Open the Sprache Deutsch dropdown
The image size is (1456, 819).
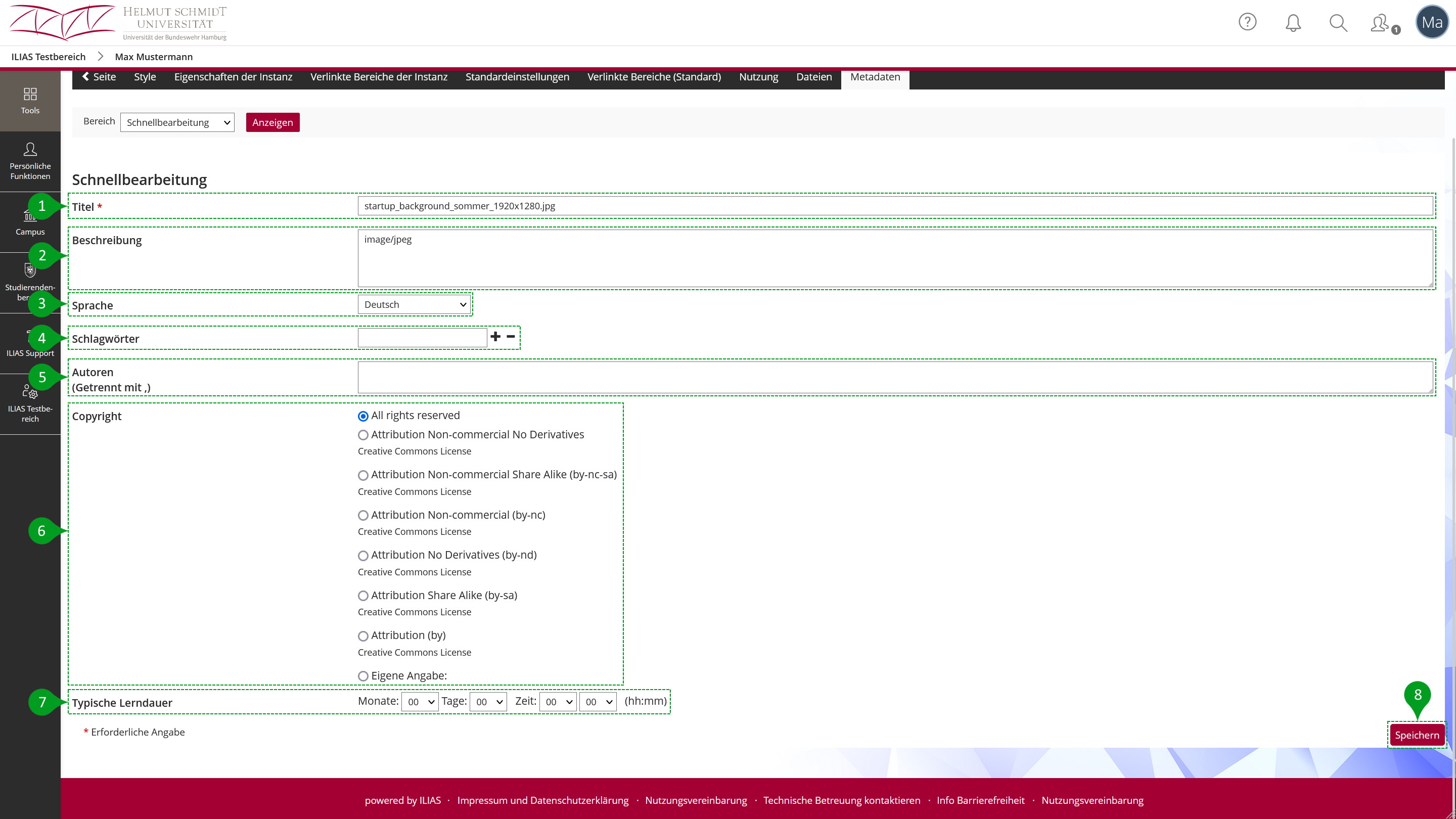tap(415, 305)
